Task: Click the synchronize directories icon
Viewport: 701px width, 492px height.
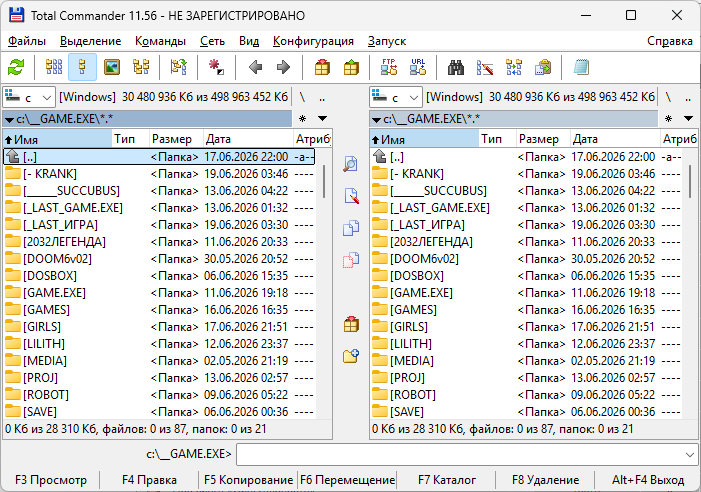Action: [514, 67]
